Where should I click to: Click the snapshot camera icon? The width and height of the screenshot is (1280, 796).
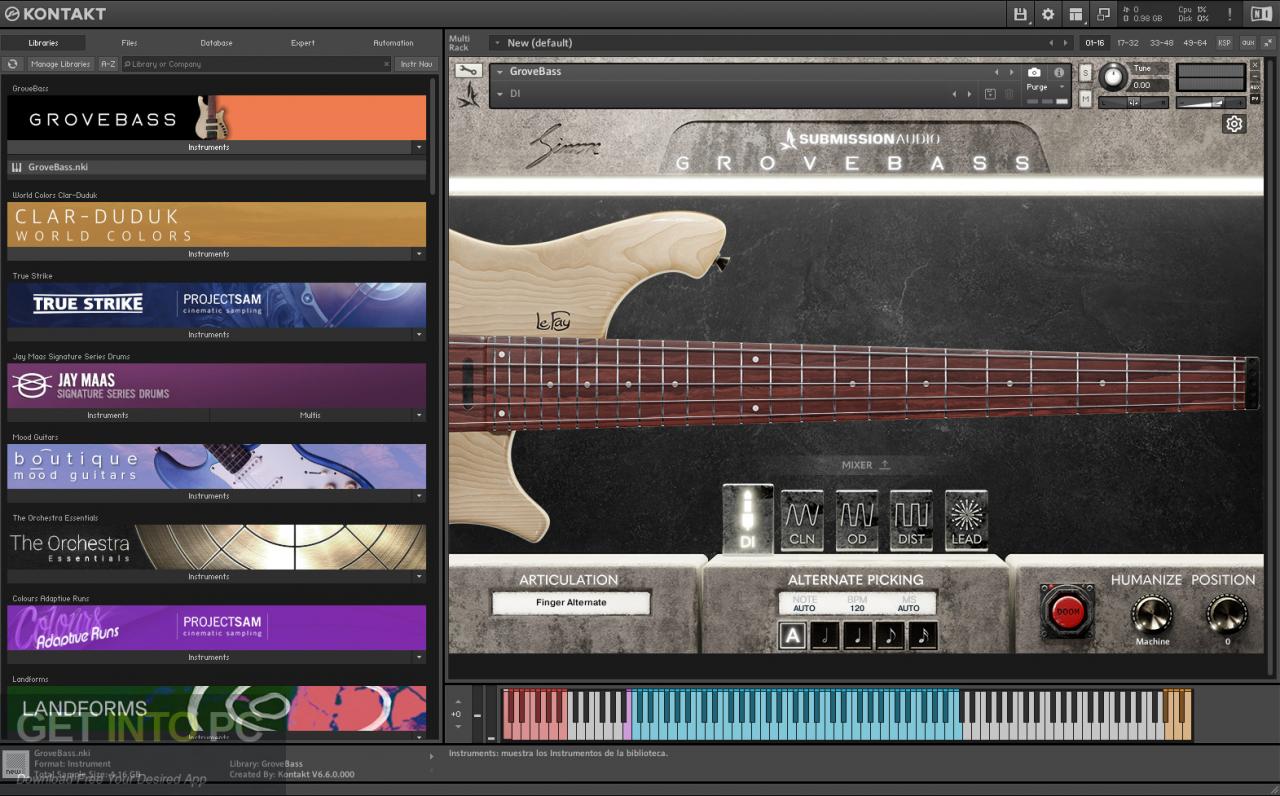coord(1034,72)
